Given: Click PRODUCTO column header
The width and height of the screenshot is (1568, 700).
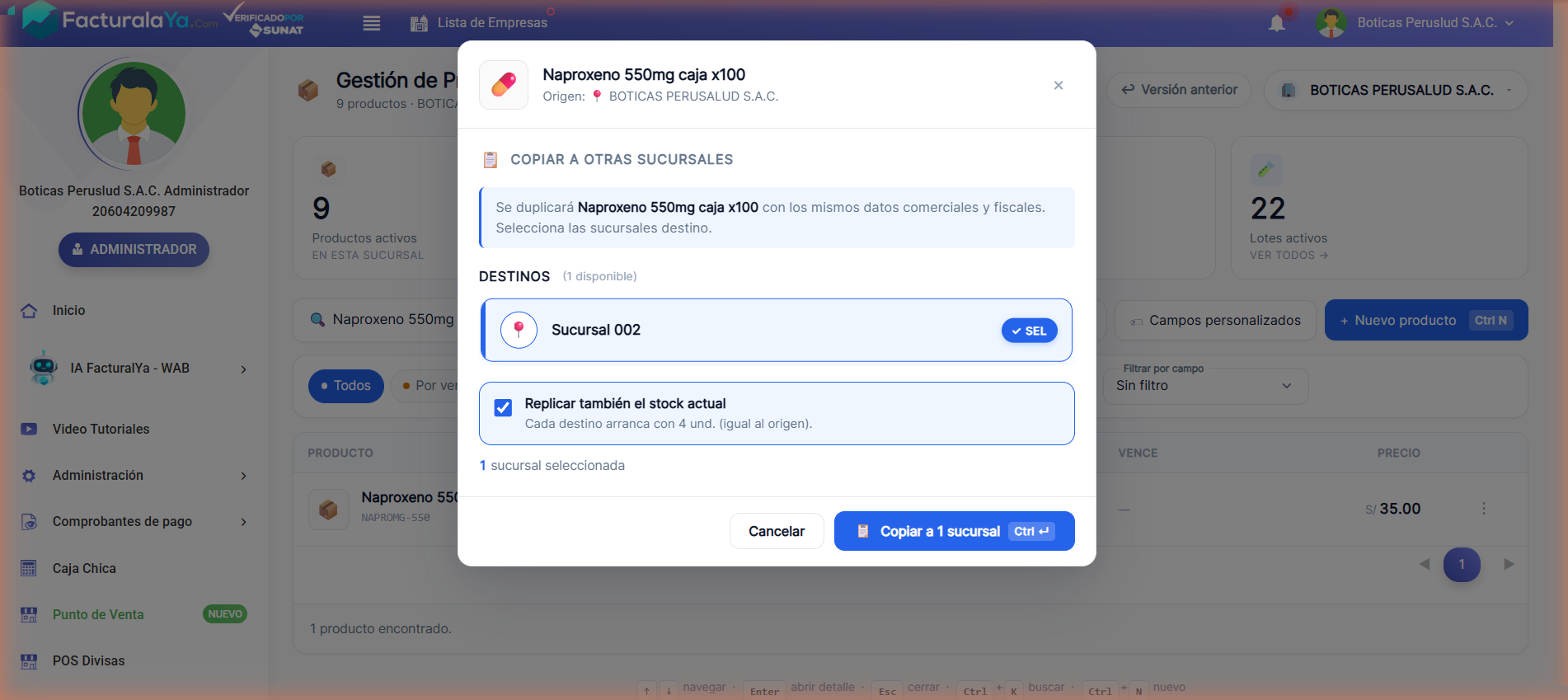Looking at the screenshot, I should 340,453.
